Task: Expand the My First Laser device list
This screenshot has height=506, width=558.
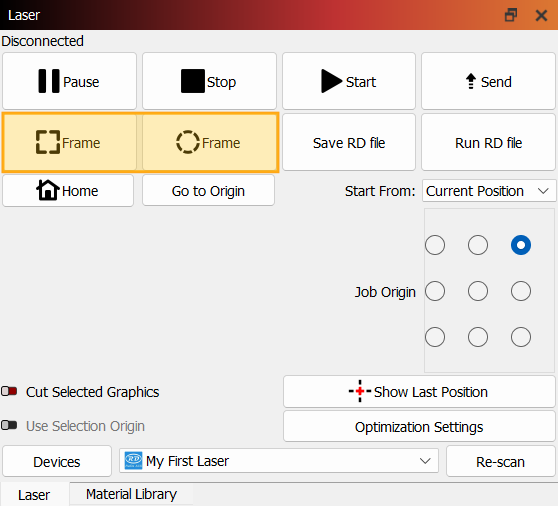Action: (279, 461)
